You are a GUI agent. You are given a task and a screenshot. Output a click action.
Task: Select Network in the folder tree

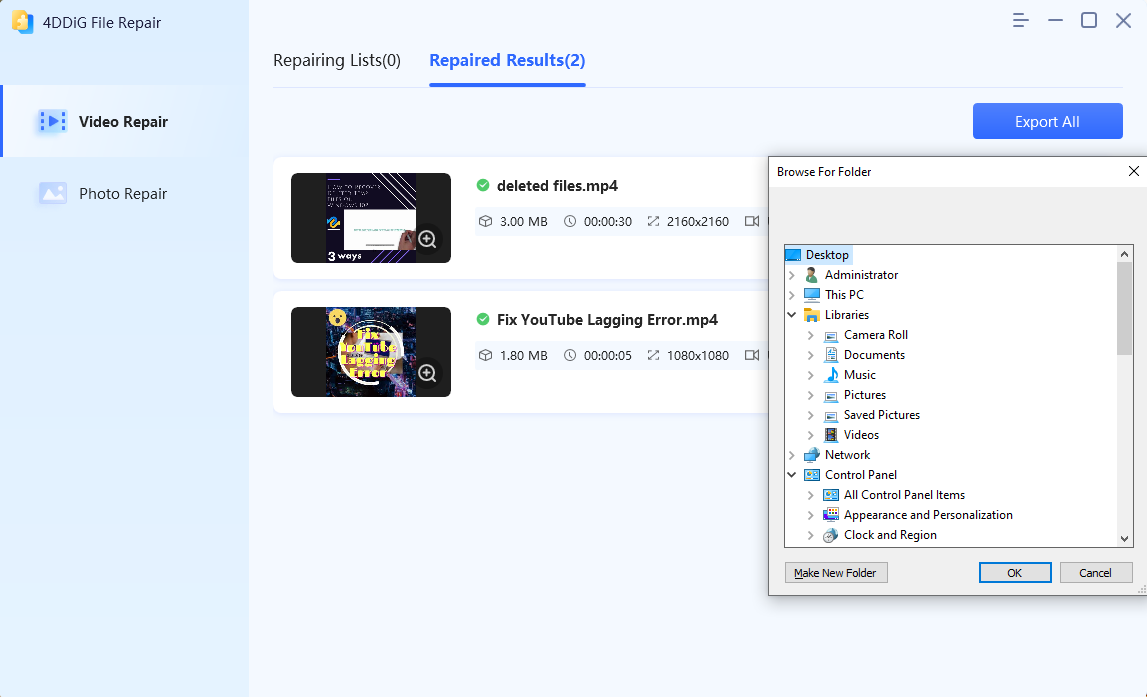846,455
